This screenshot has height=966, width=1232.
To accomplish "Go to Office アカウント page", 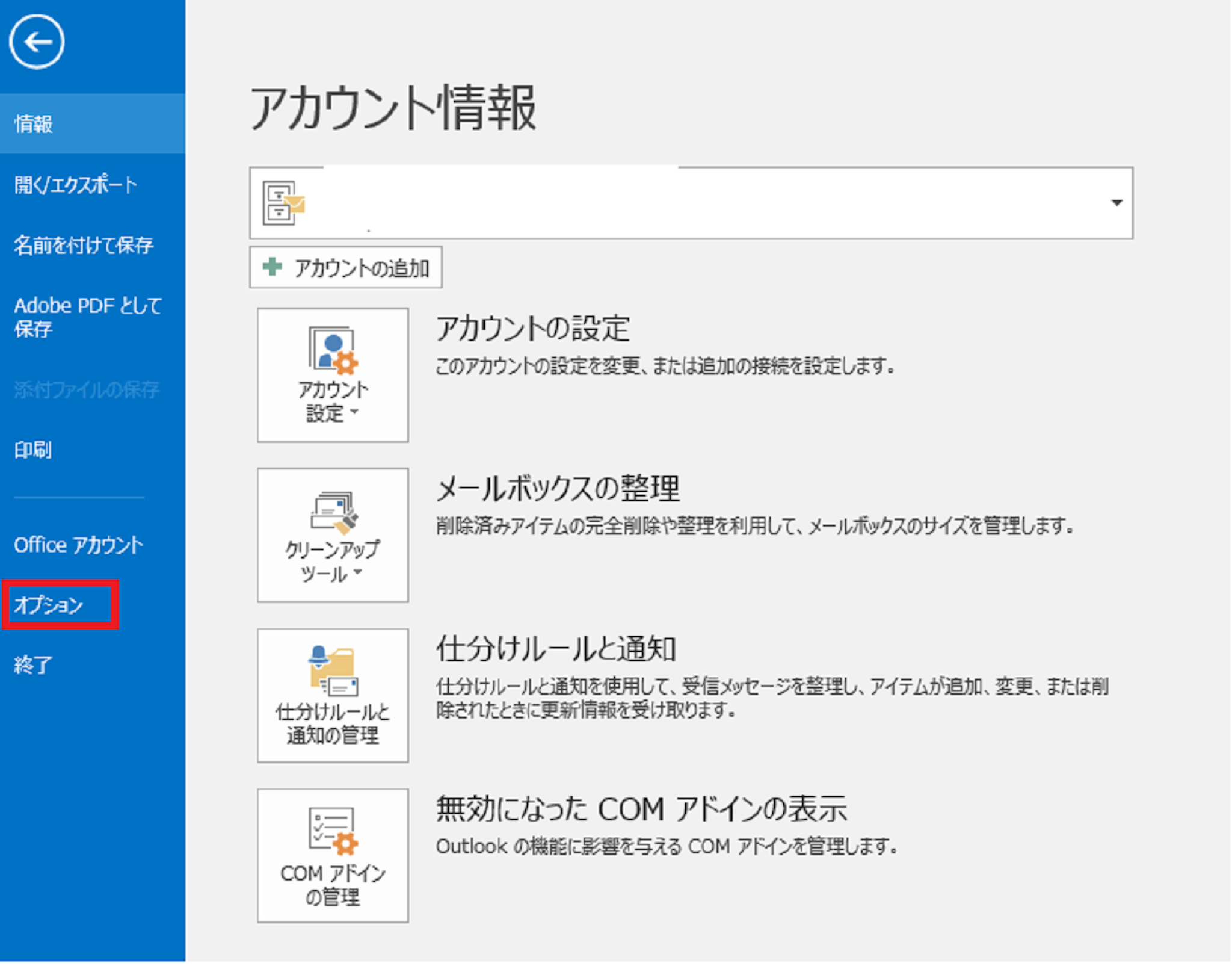I will tap(78, 545).
